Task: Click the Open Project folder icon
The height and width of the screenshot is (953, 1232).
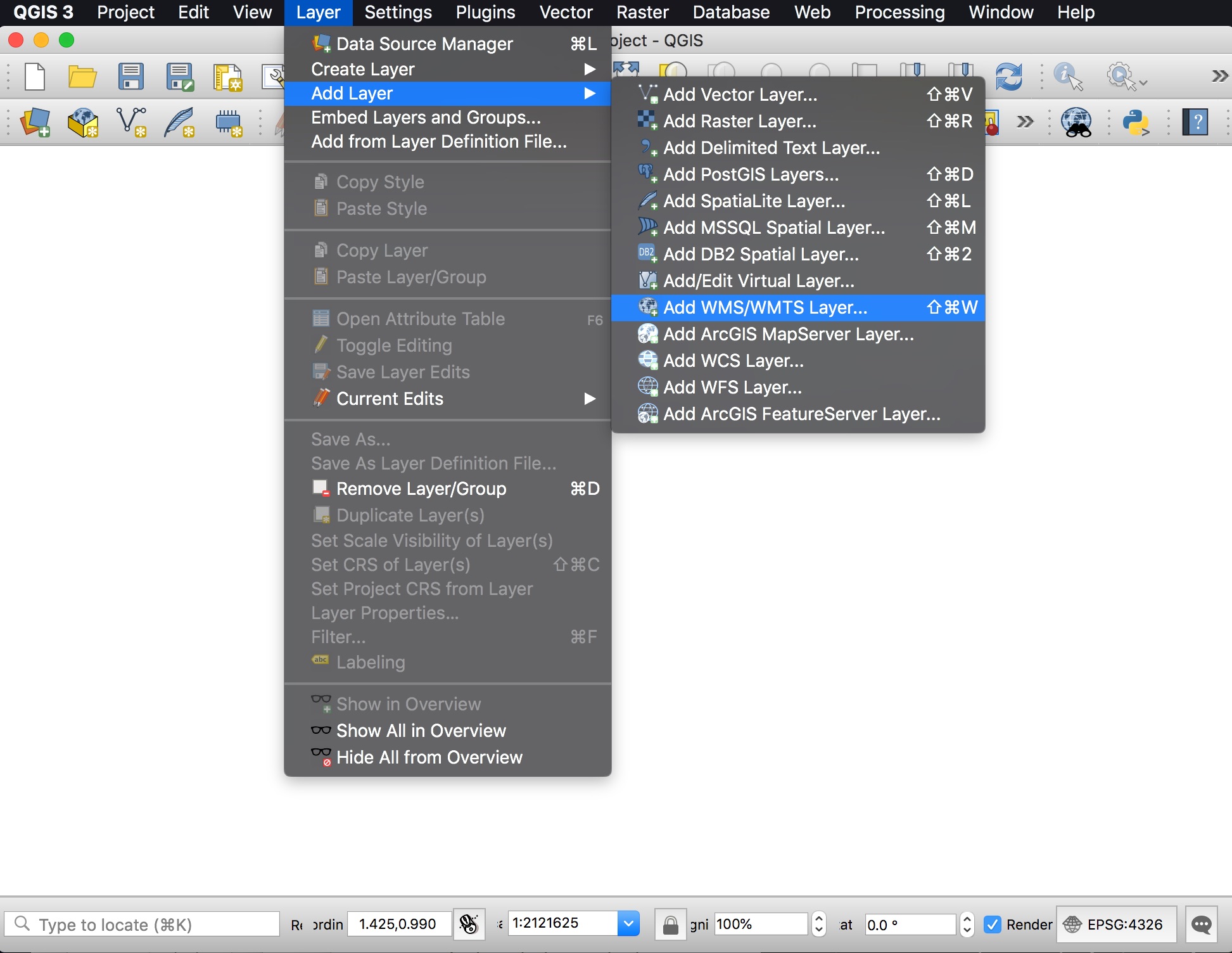Action: pyautogui.click(x=82, y=77)
